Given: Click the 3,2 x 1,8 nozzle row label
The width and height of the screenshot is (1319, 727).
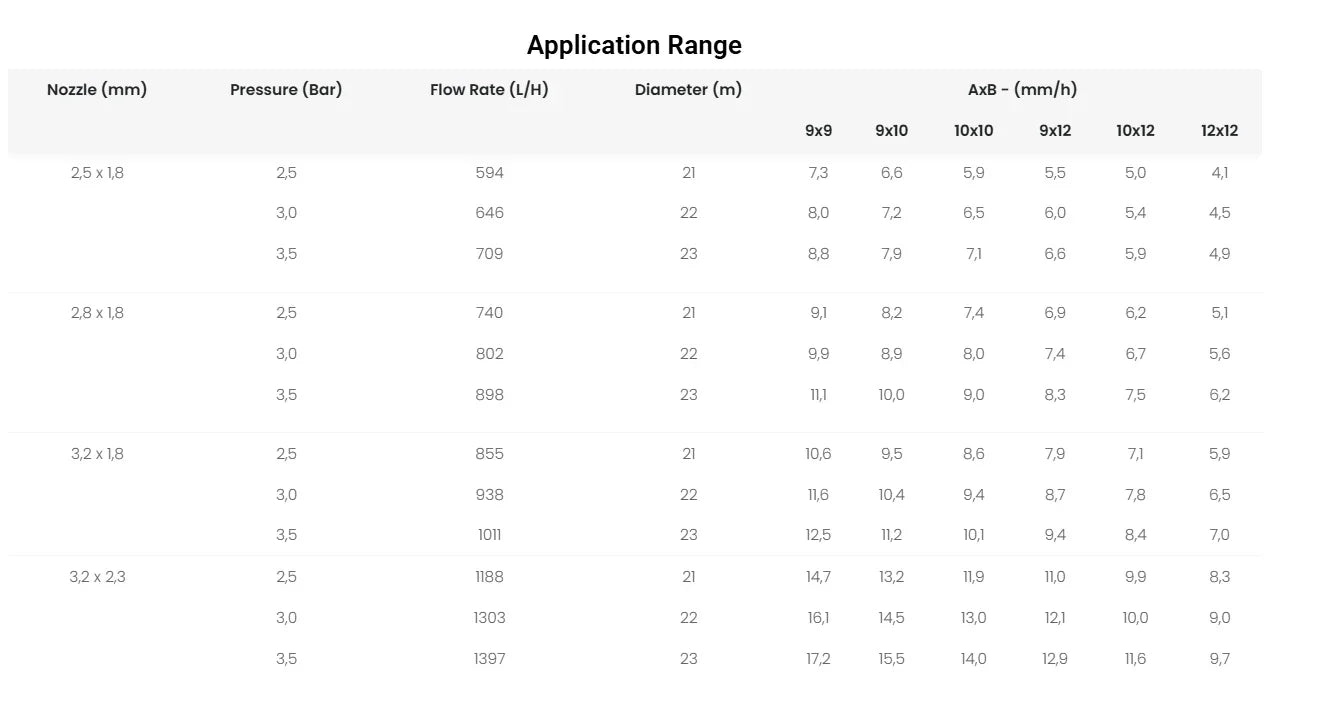Looking at the screenshot, I should coord(97,454).
